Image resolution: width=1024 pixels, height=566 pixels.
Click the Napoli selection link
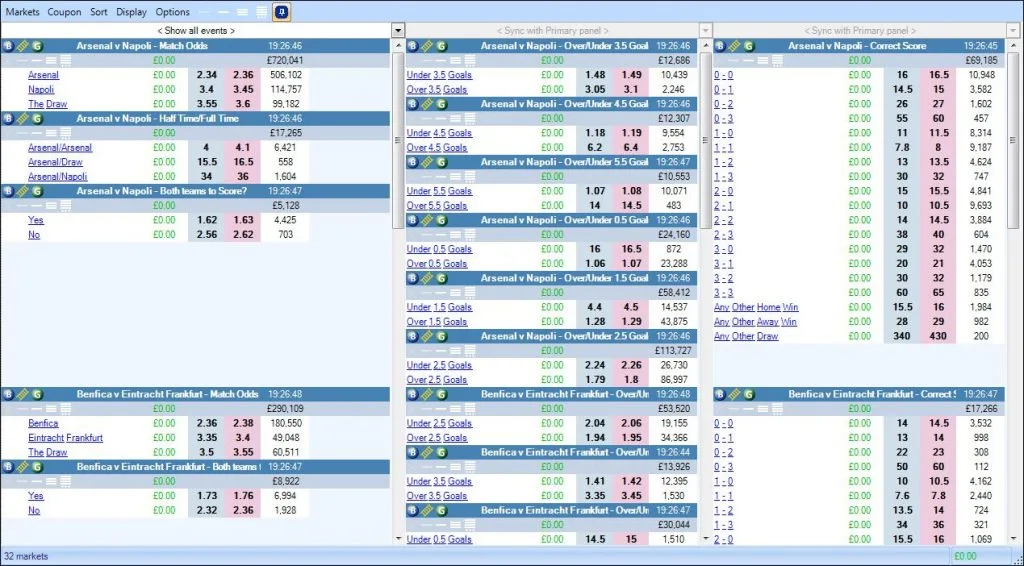pos(40,89)
